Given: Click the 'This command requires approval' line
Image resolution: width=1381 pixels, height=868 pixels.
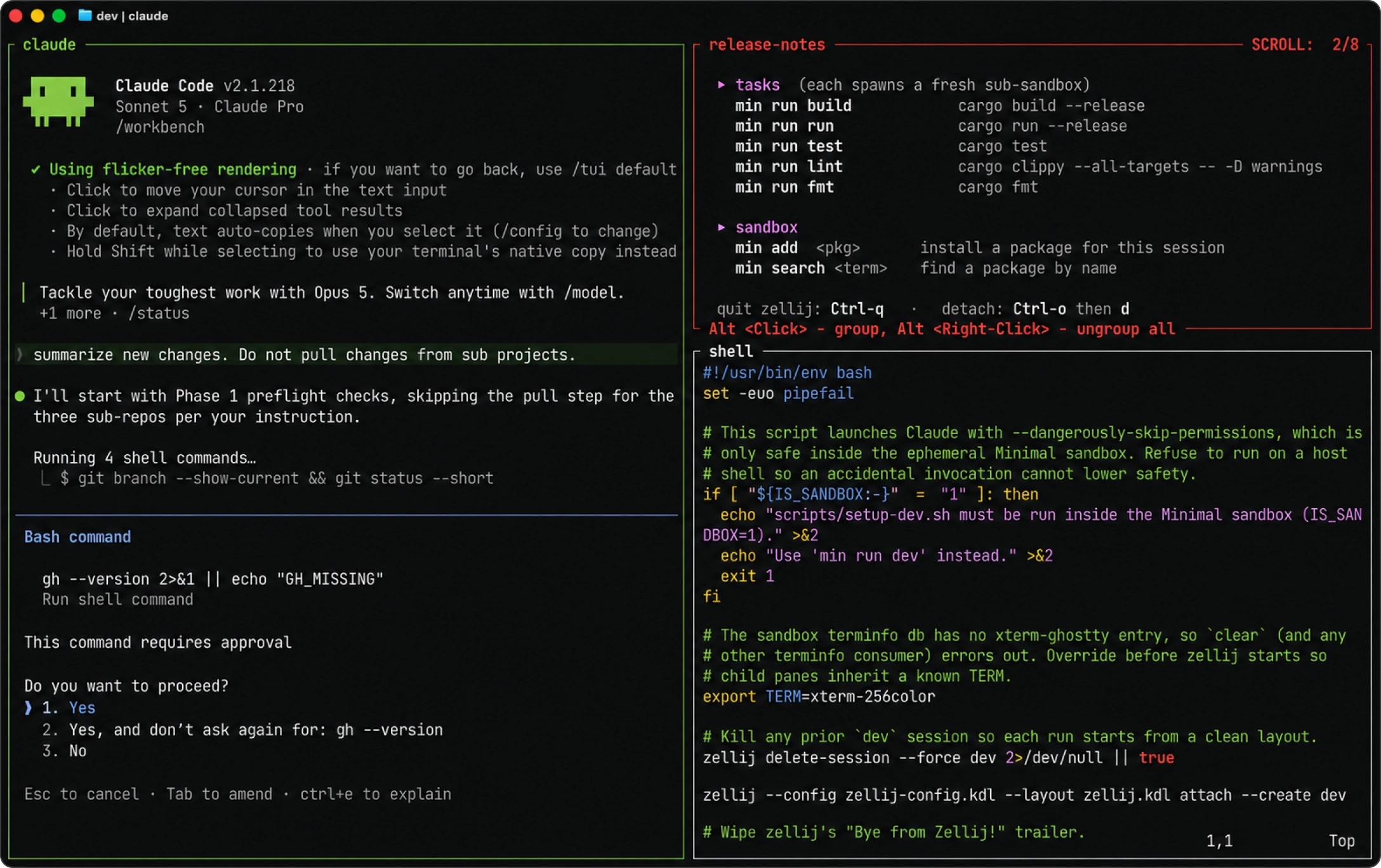Looking at the screenshot, I should tap(158, 642).
